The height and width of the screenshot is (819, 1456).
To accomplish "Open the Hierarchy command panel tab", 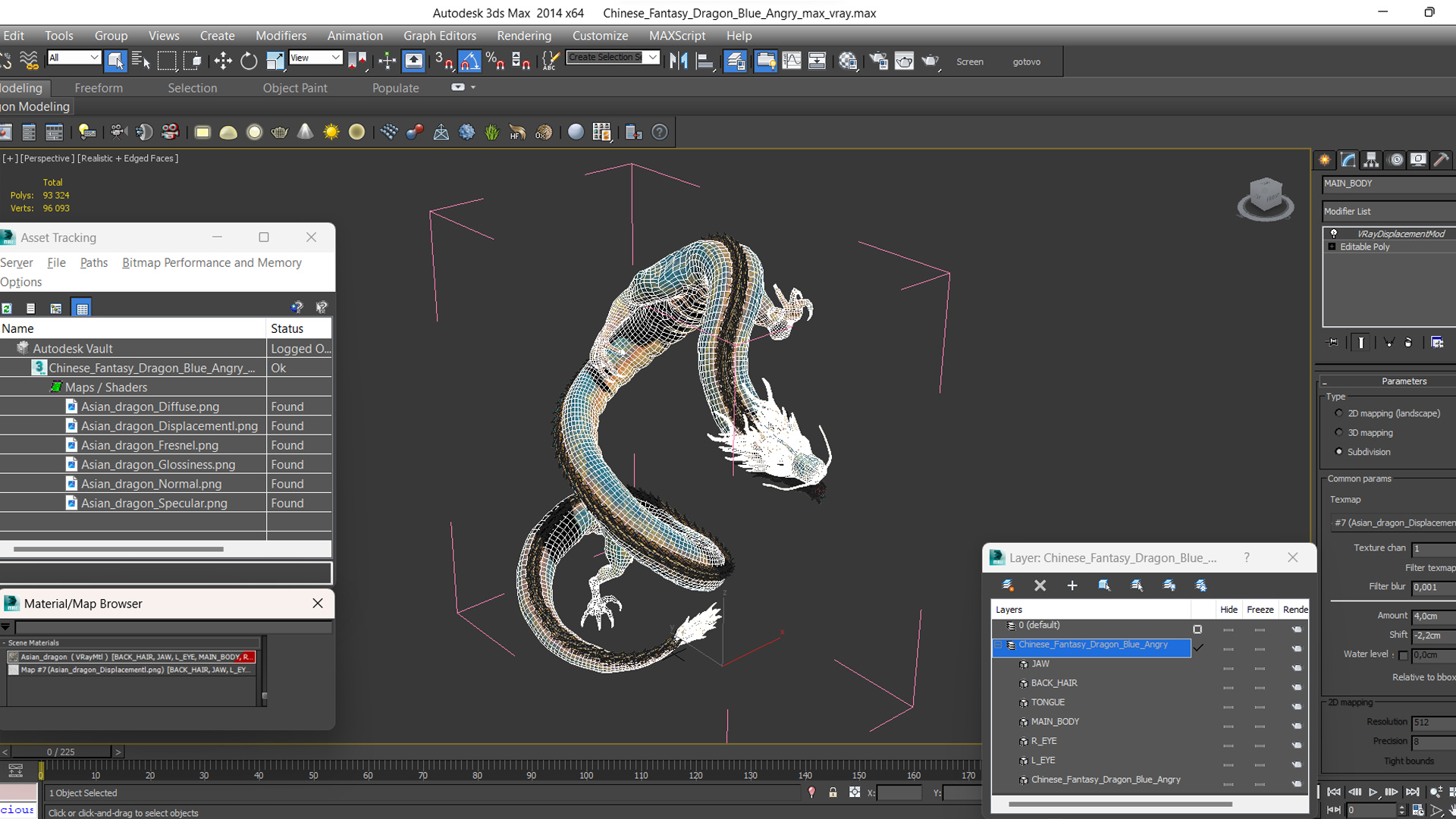I will click(1371, 159).
